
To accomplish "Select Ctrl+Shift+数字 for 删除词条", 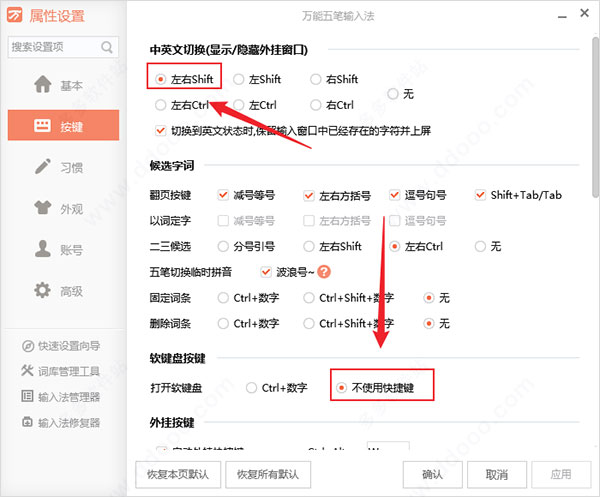I will tap(309, 324).
